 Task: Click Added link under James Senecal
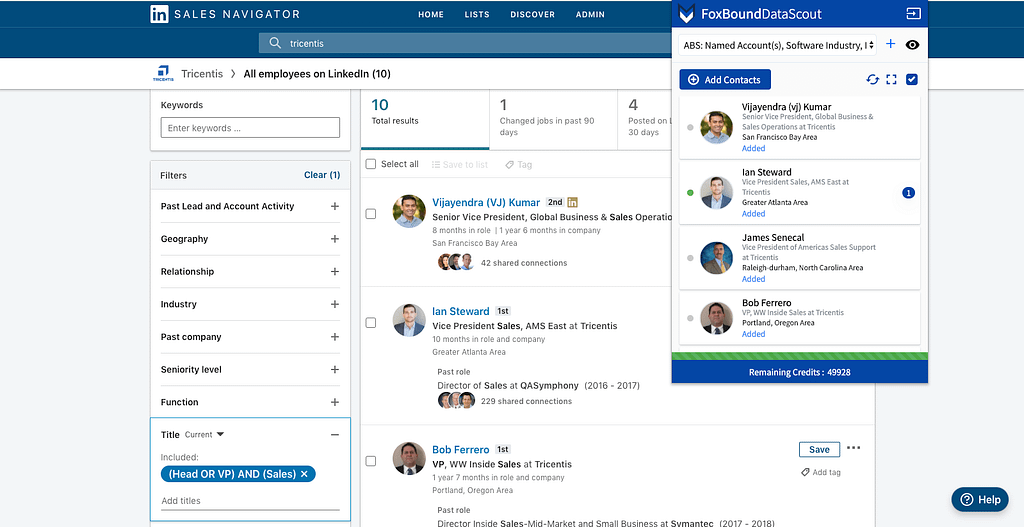(753, 279)
